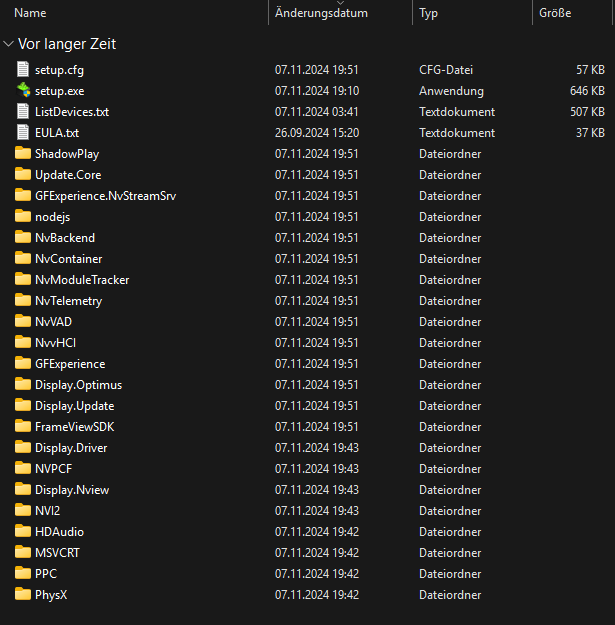Click the 'Update.Core' folder name
This screenshot has width=615, height=625.
pos(68,175)
